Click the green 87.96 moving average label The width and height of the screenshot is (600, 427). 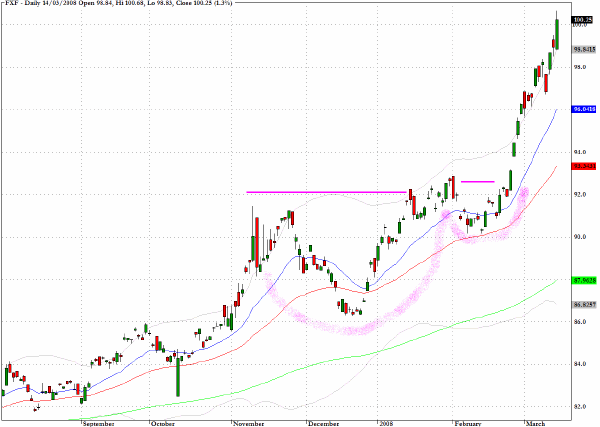pyautogui.click(x=584, y=280)
